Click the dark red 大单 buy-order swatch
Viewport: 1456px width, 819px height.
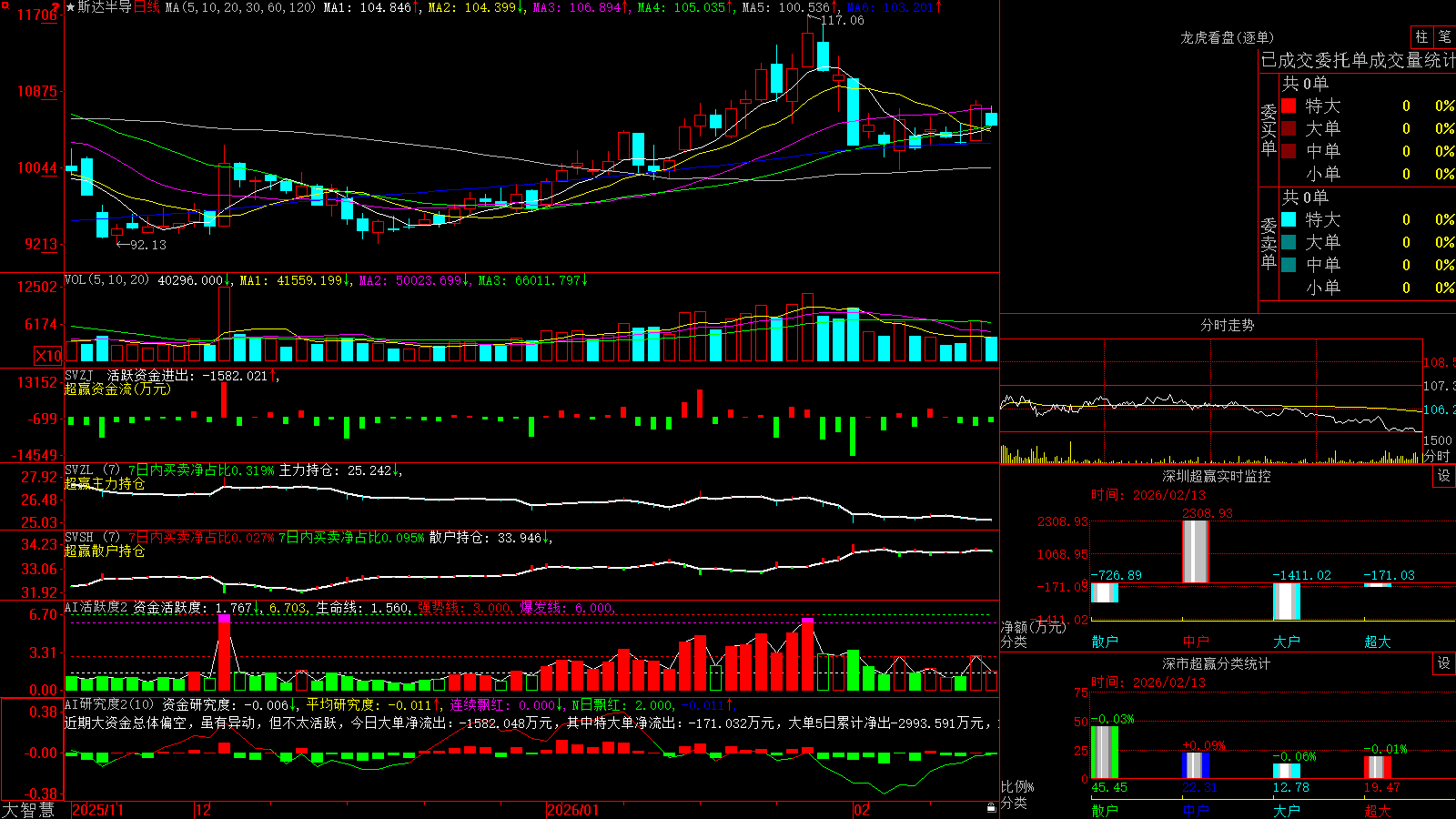click(1289, 128)
